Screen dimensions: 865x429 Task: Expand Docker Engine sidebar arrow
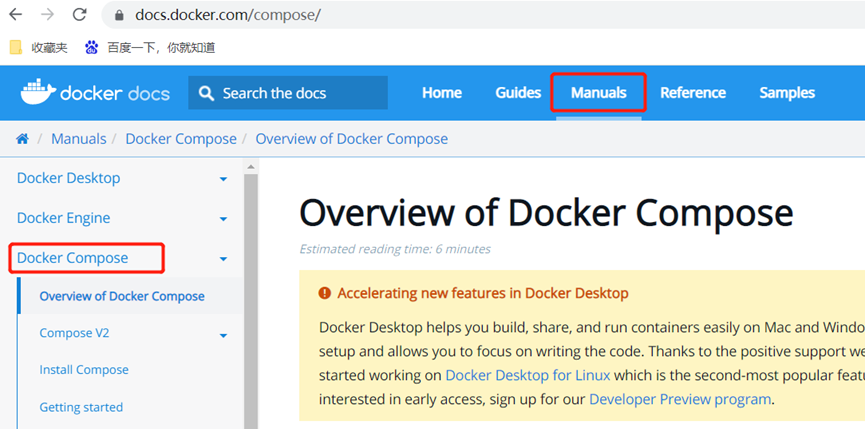[223, 219]
